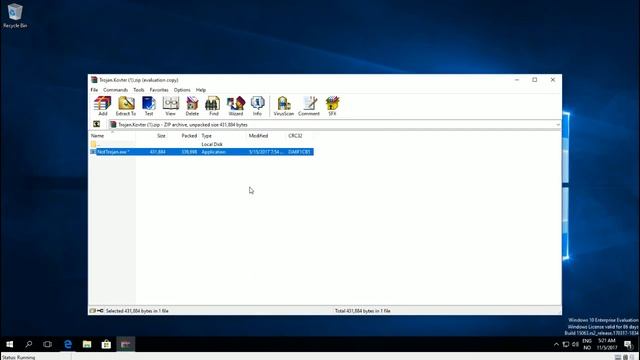Click the volume tray icon
The width and height of the screenshot is (640, 360).
pyautogui.click(x=576, y=344)
